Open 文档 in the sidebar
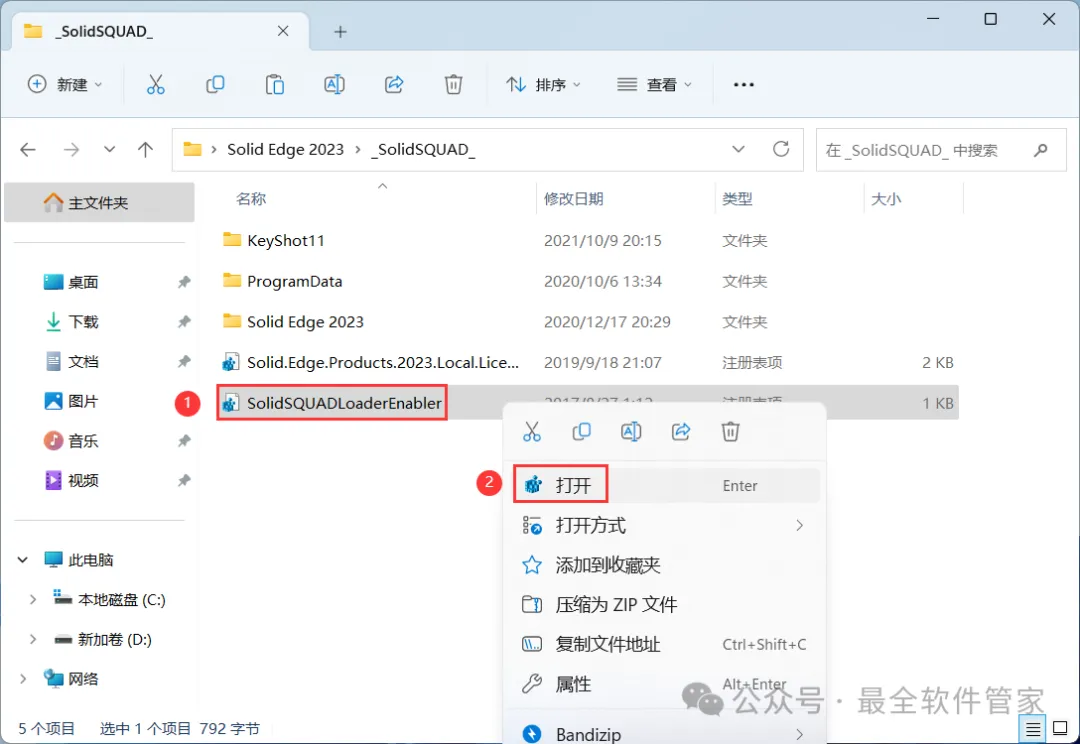 pyautogui.click(x=83, y=362)
